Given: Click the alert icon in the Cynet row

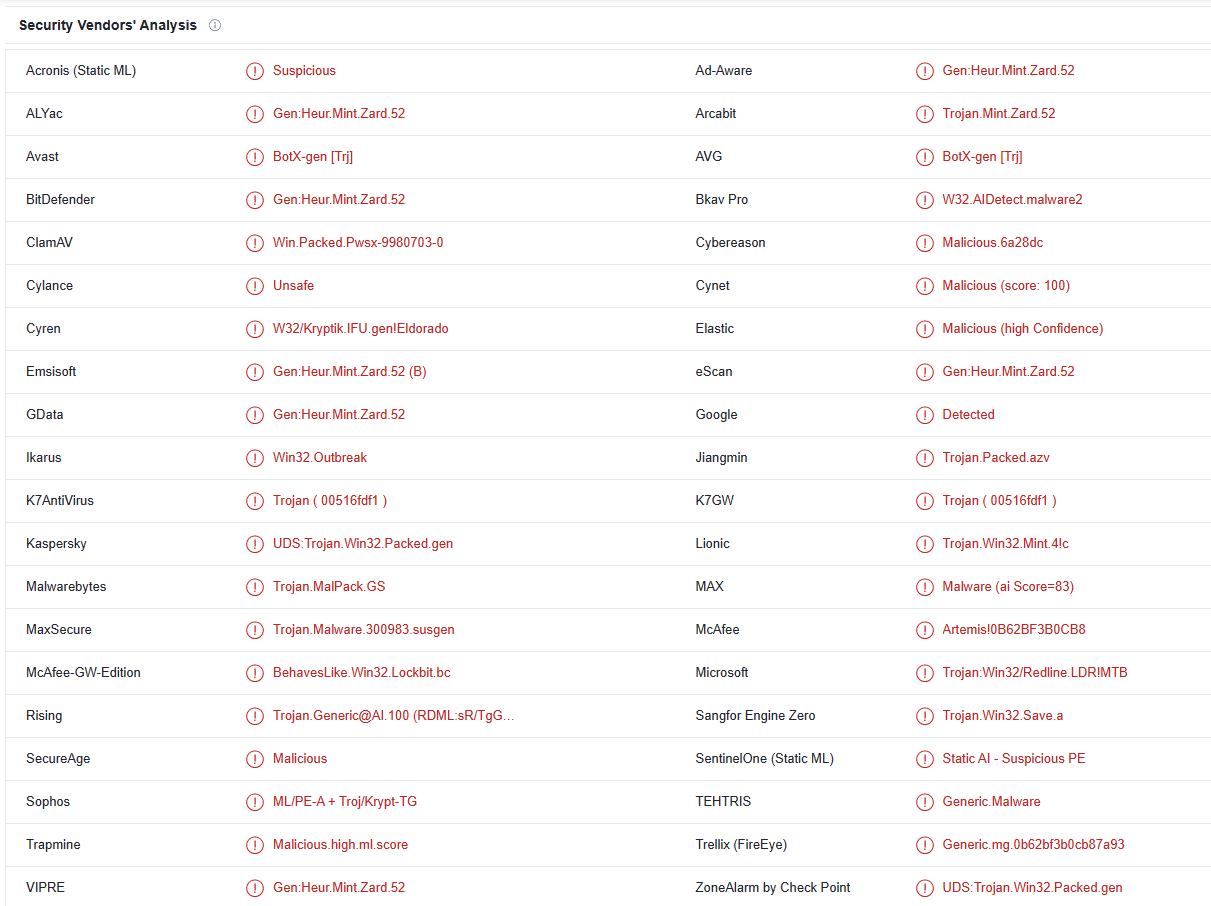Looking at the screenshot, I should [924, 286].
